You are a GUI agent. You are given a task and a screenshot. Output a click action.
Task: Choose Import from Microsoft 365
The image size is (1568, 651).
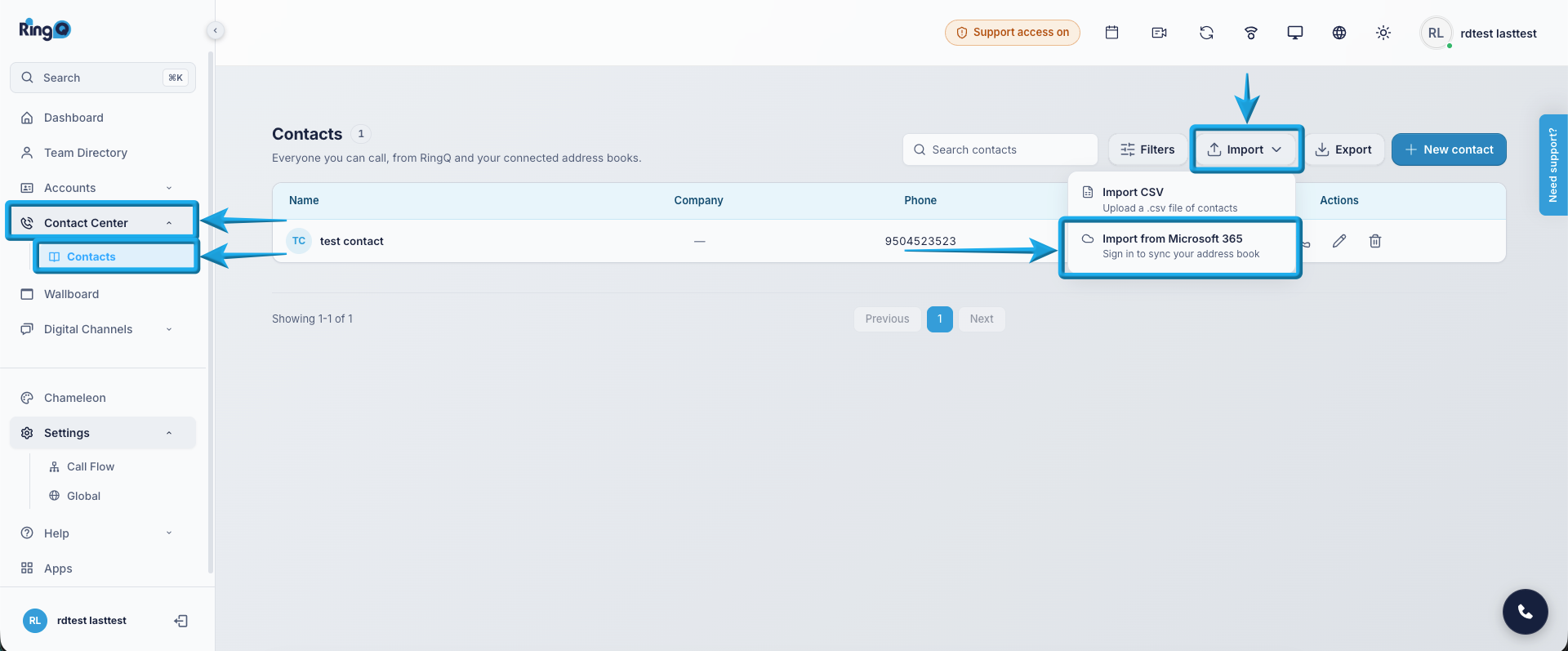pos(1181,246)
